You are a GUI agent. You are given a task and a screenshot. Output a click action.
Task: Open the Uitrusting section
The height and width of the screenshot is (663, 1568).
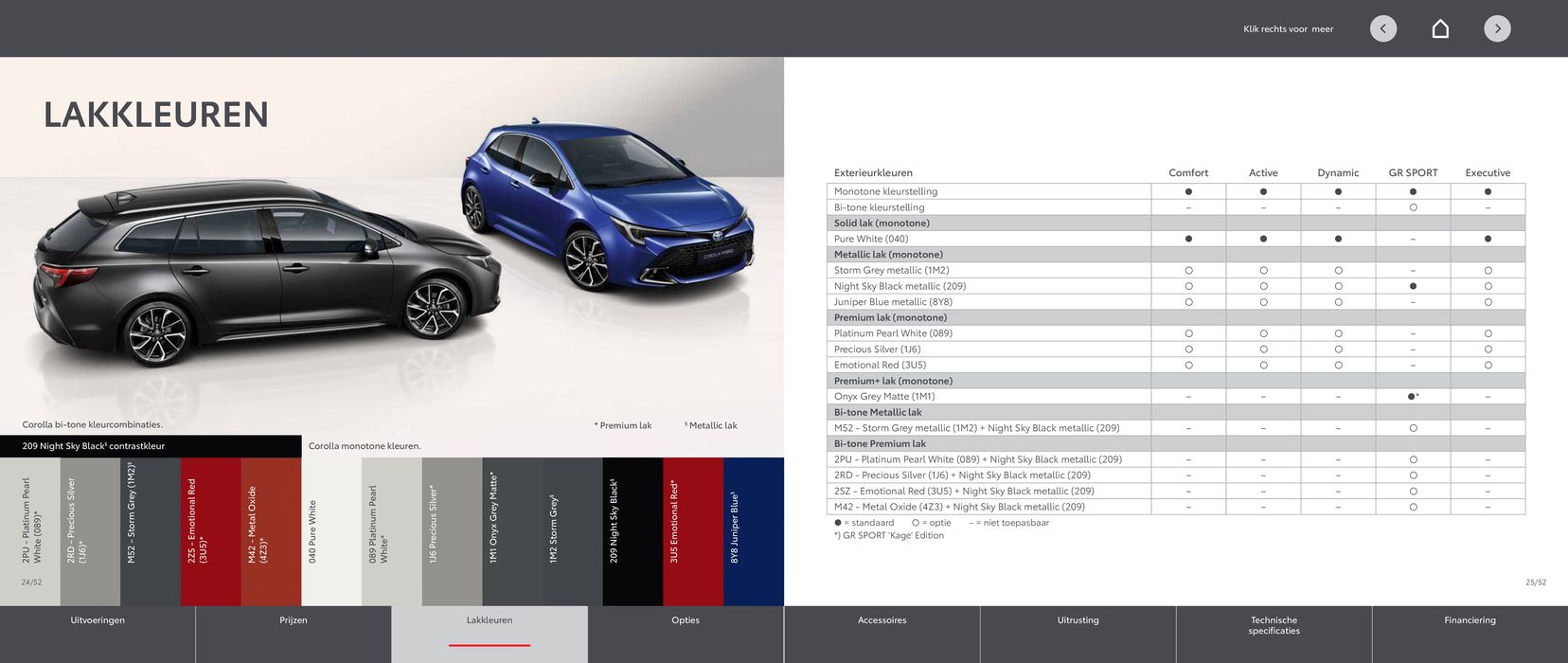coord(1078,621)
